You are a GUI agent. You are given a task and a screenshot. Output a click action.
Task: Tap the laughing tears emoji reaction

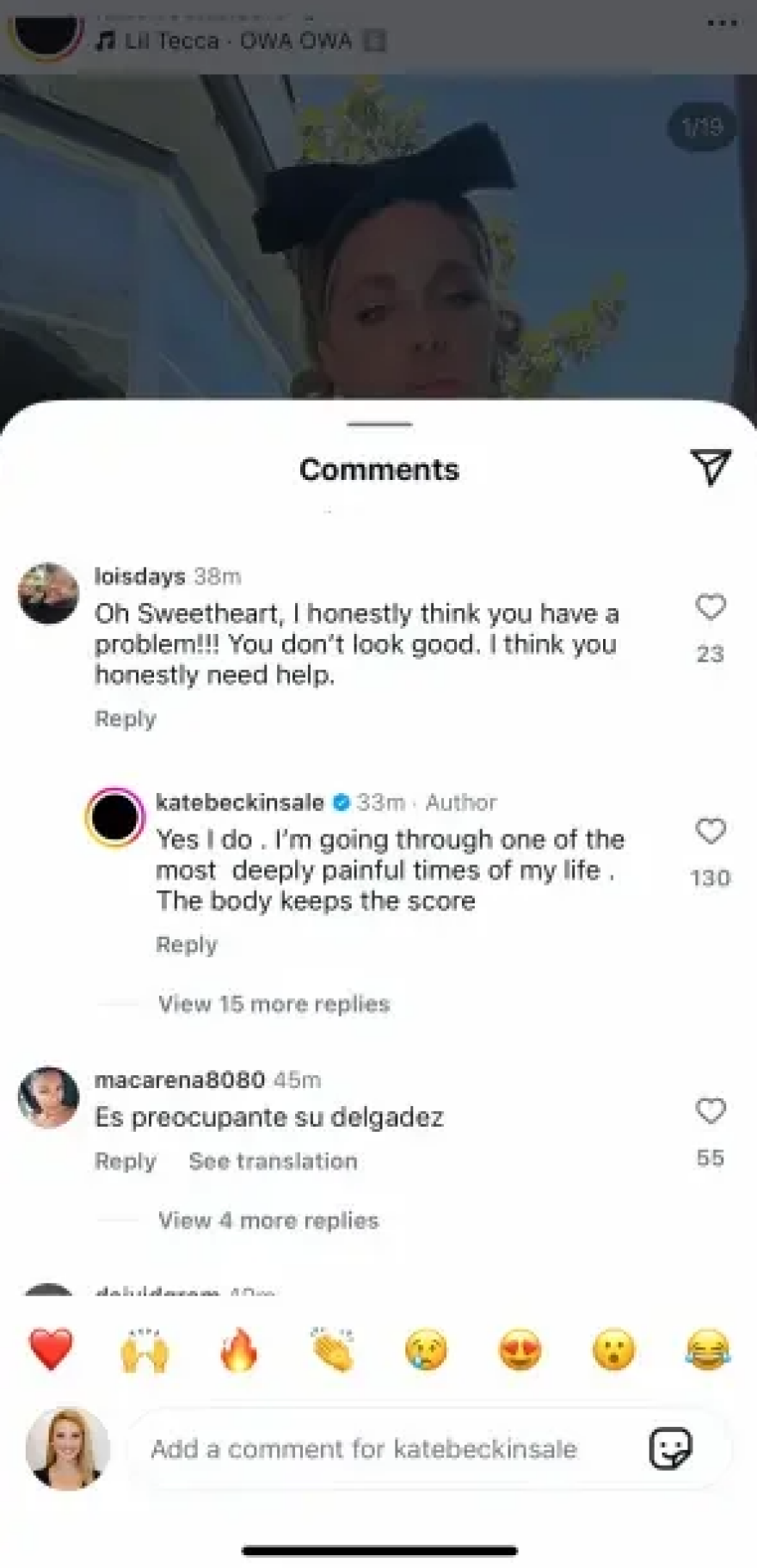[707, 1348]
